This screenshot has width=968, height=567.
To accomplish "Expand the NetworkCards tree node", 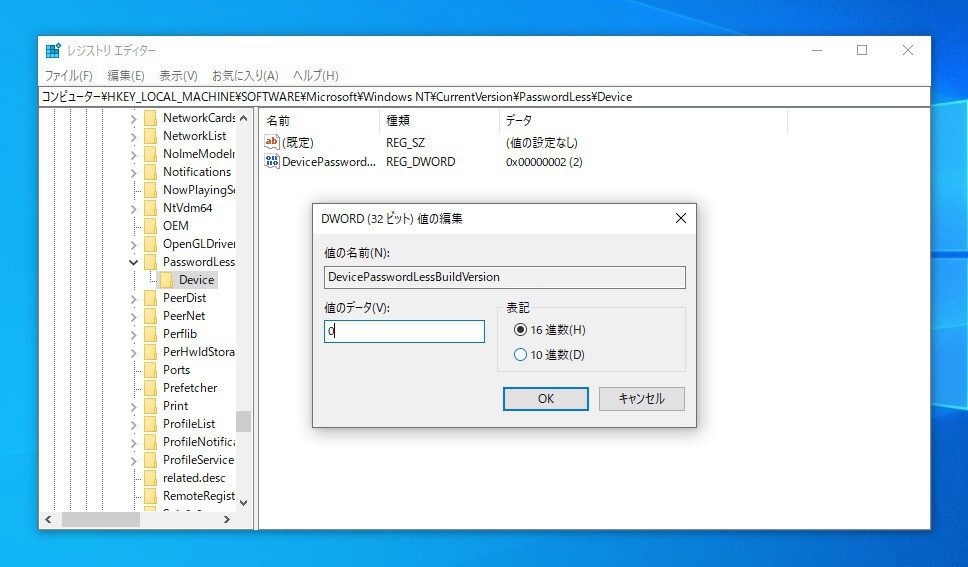I will pos(133,118).
